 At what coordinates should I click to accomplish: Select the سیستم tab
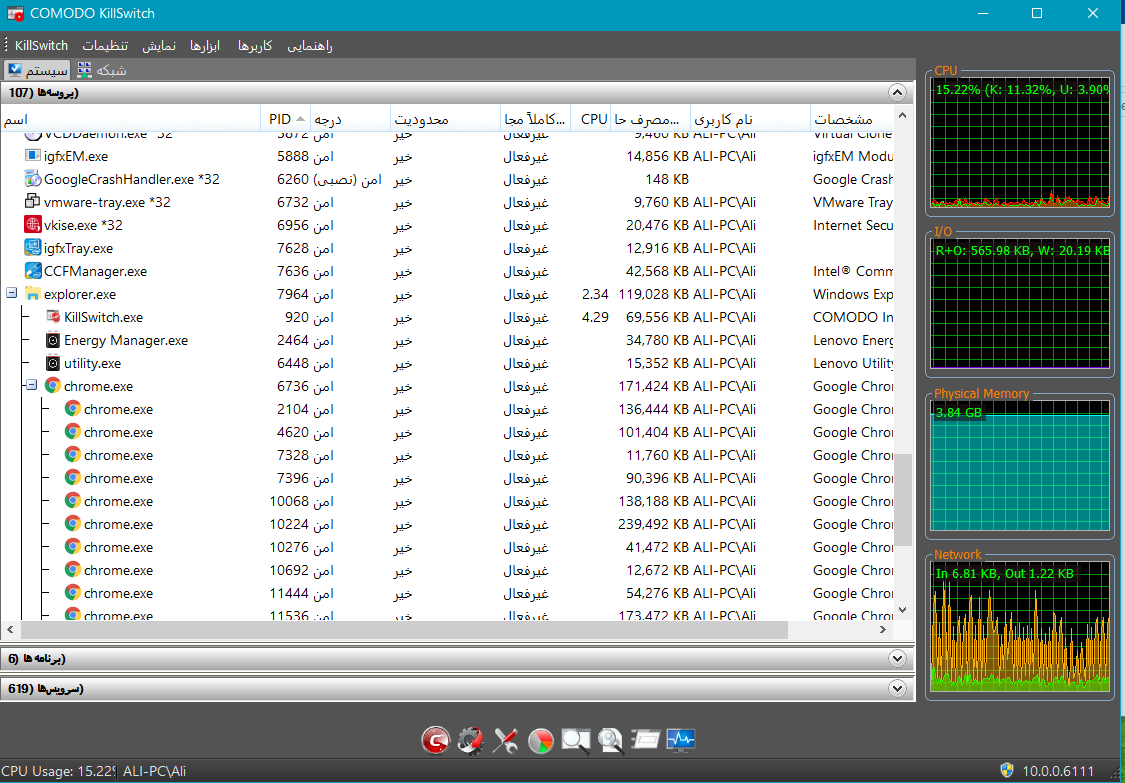pyautogui.click(x=37, y=70)
